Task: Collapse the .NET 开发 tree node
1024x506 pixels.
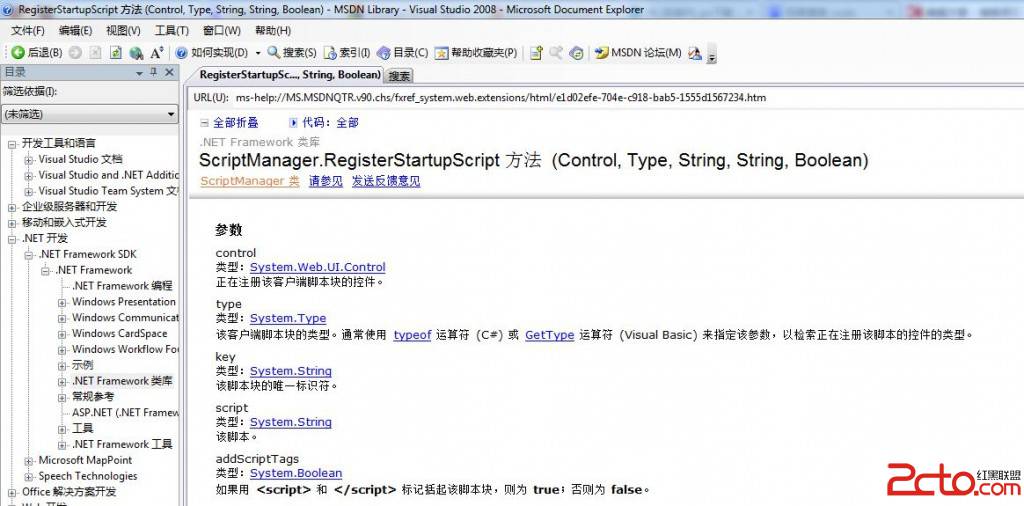Action: (x=12, y=239)
